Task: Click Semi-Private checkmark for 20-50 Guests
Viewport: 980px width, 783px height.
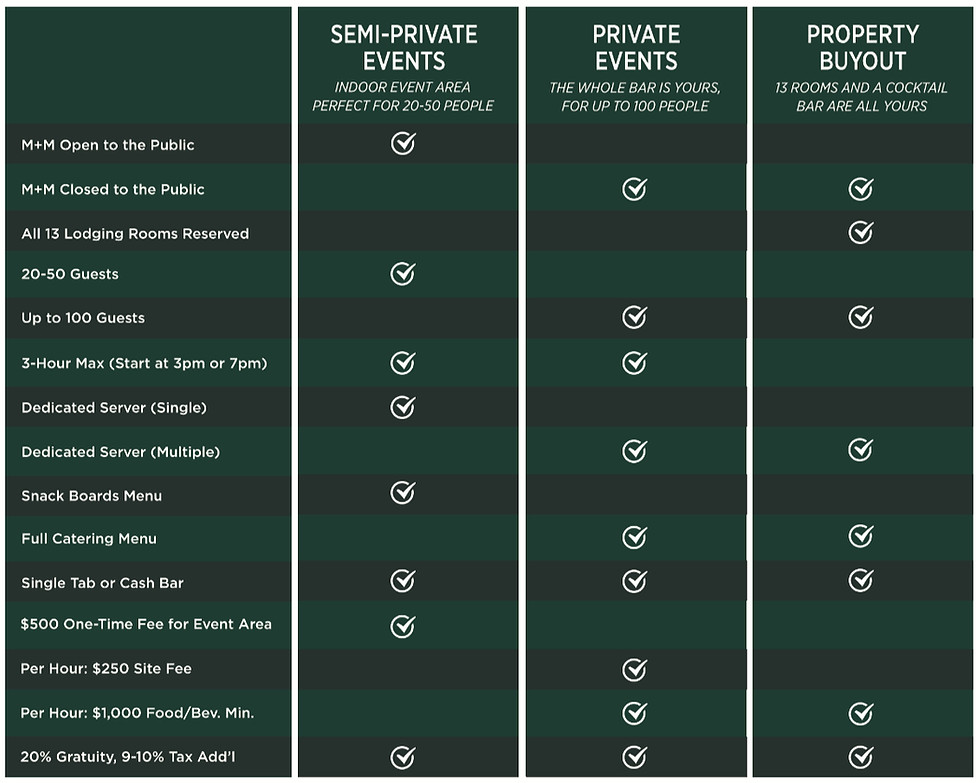Action: [x=402, y=273]
